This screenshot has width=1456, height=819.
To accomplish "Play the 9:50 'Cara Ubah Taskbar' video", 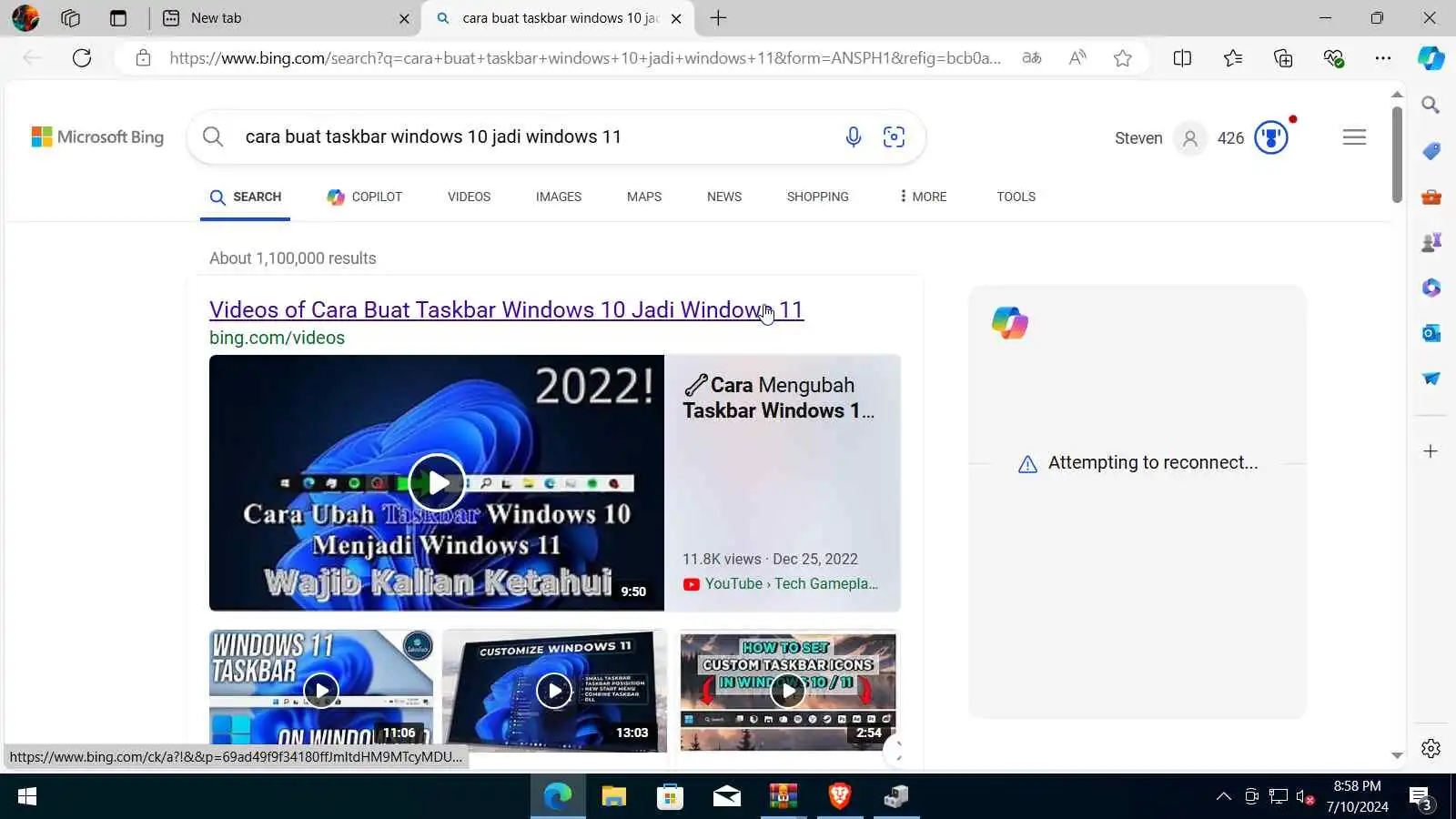I will point(437,483).
